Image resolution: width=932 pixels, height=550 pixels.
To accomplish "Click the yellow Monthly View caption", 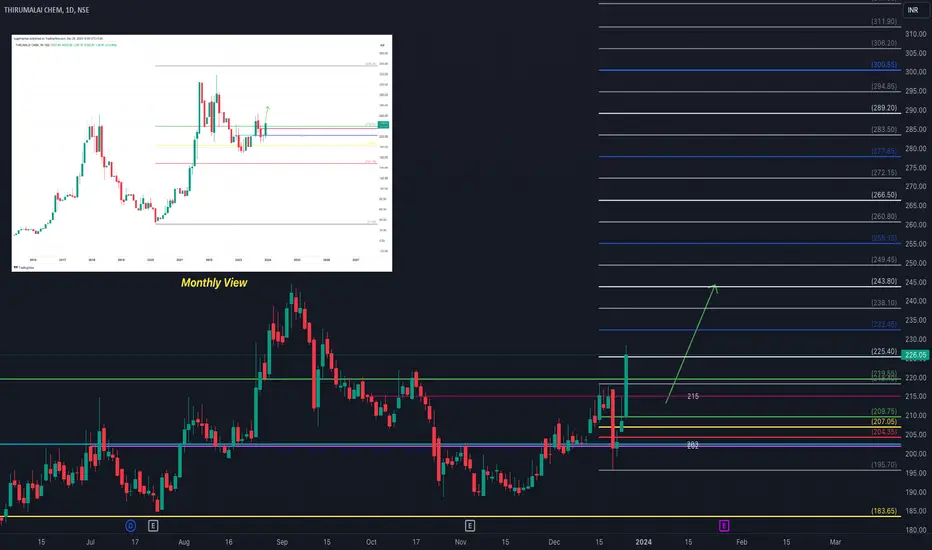I will 214,283.
